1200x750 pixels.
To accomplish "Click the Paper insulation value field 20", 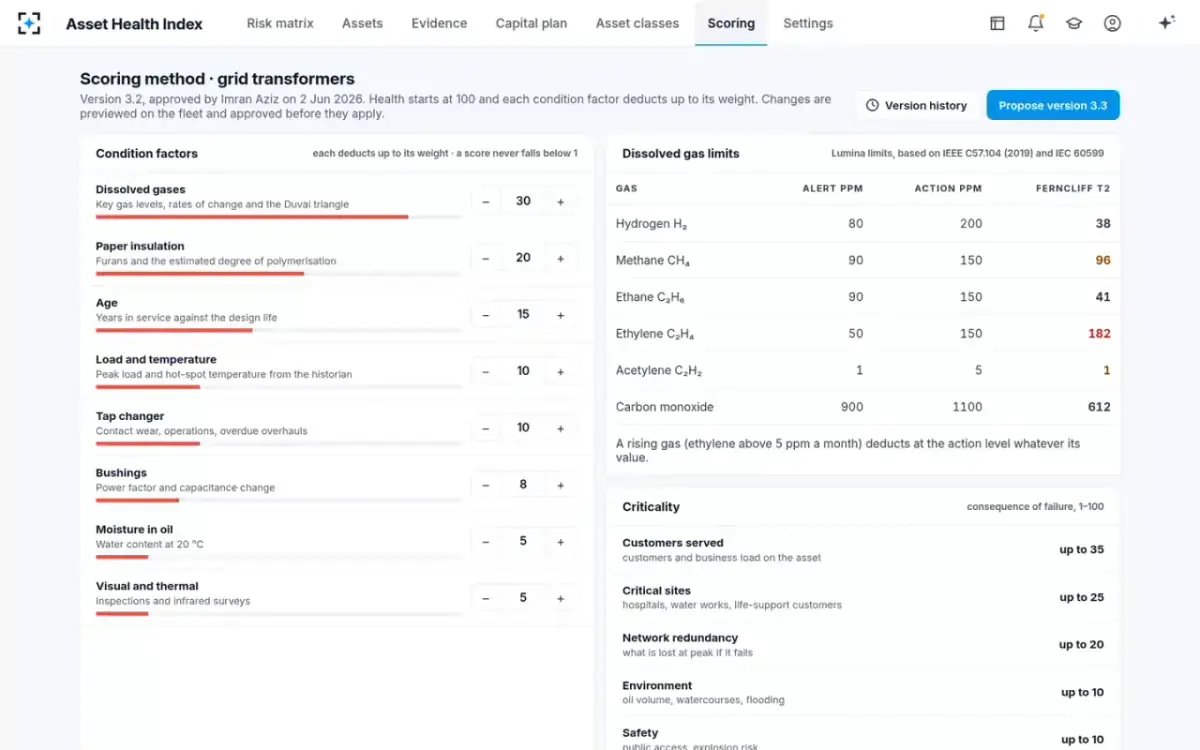I will 523,258.
